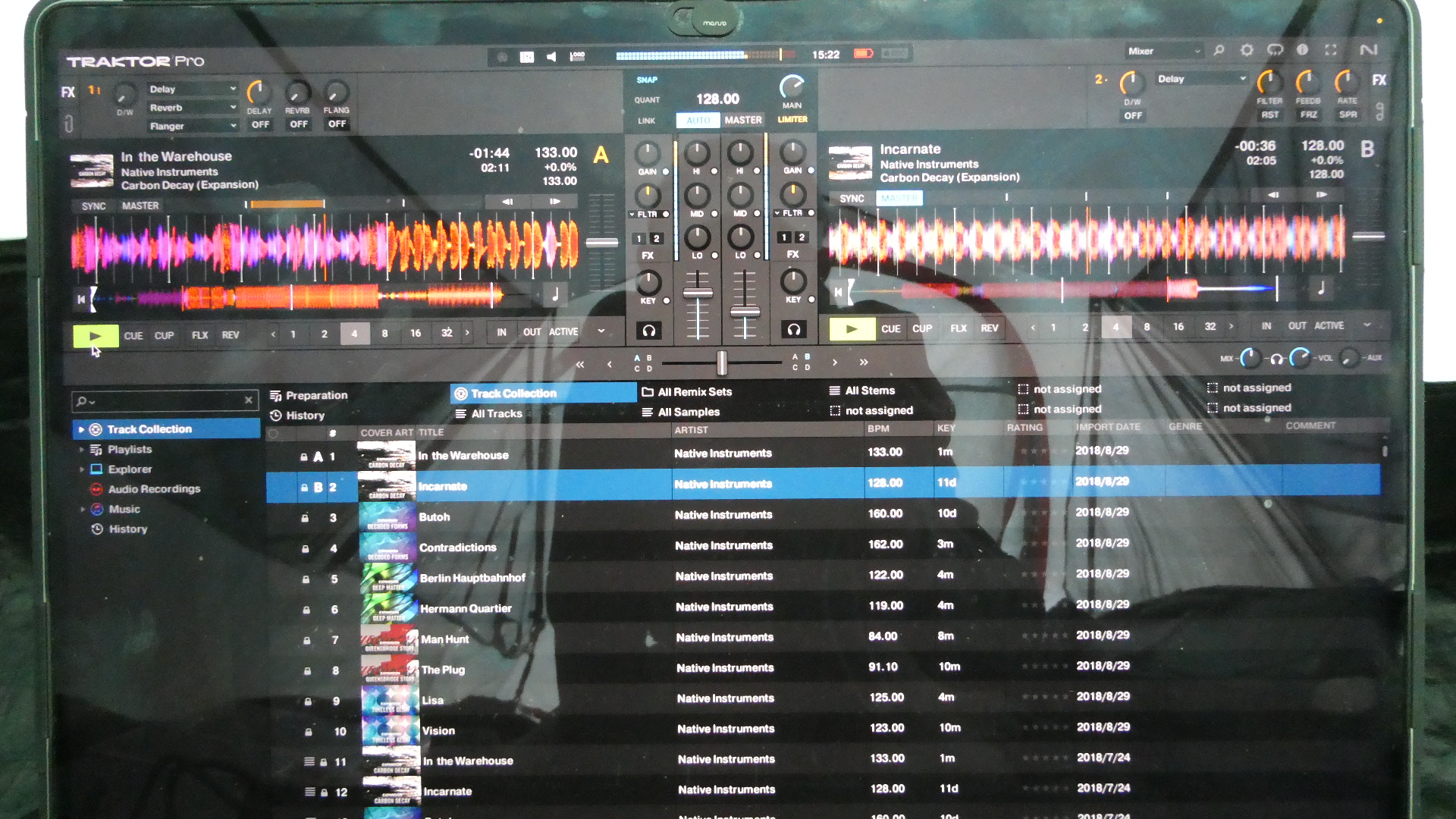Expand Deck B loop panel chevron
Image resolution: width=1456 pixels, height=819 pixels.
[1367, 325]
